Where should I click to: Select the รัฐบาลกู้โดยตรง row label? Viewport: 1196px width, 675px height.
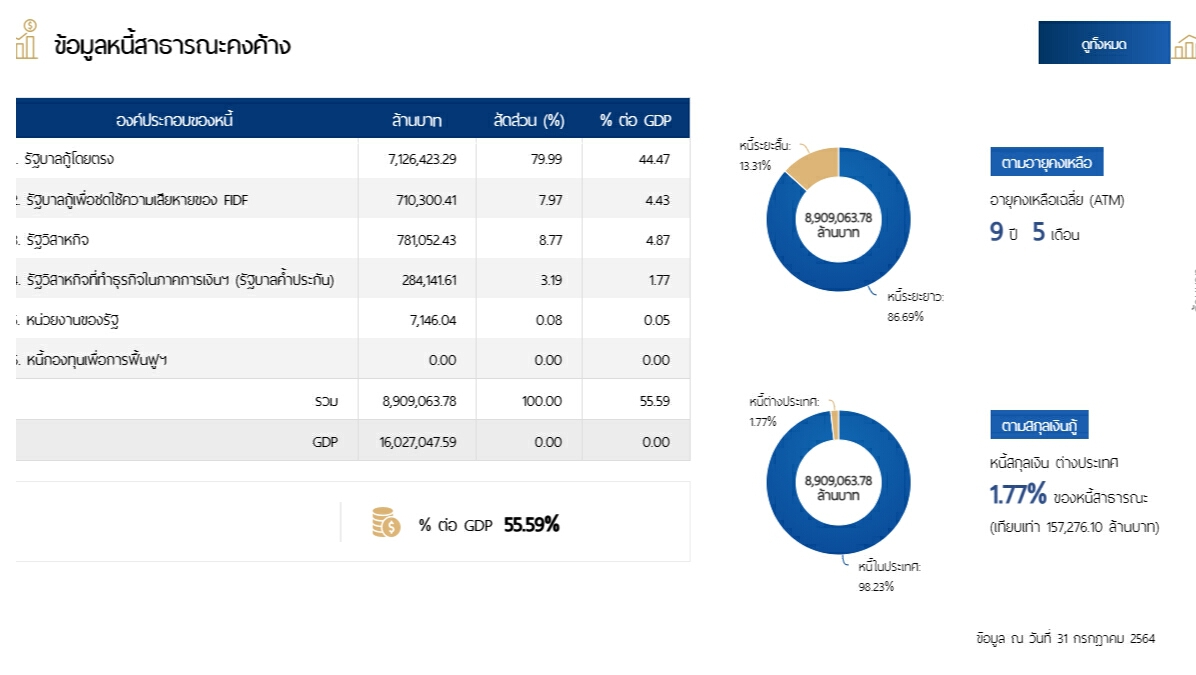(69, 159)
